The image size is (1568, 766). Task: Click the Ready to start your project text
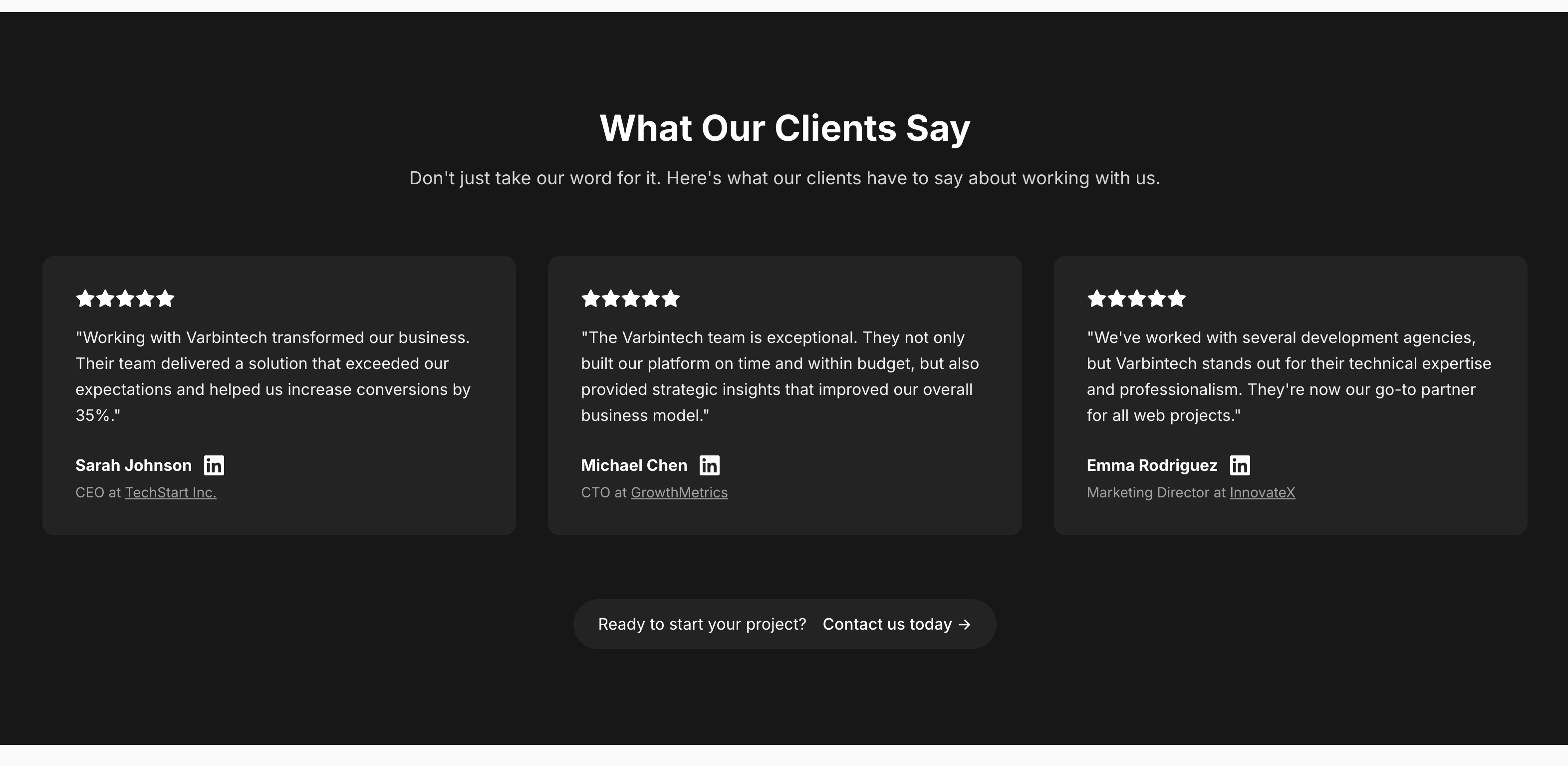pyautogui.click(x=702, y=624)
